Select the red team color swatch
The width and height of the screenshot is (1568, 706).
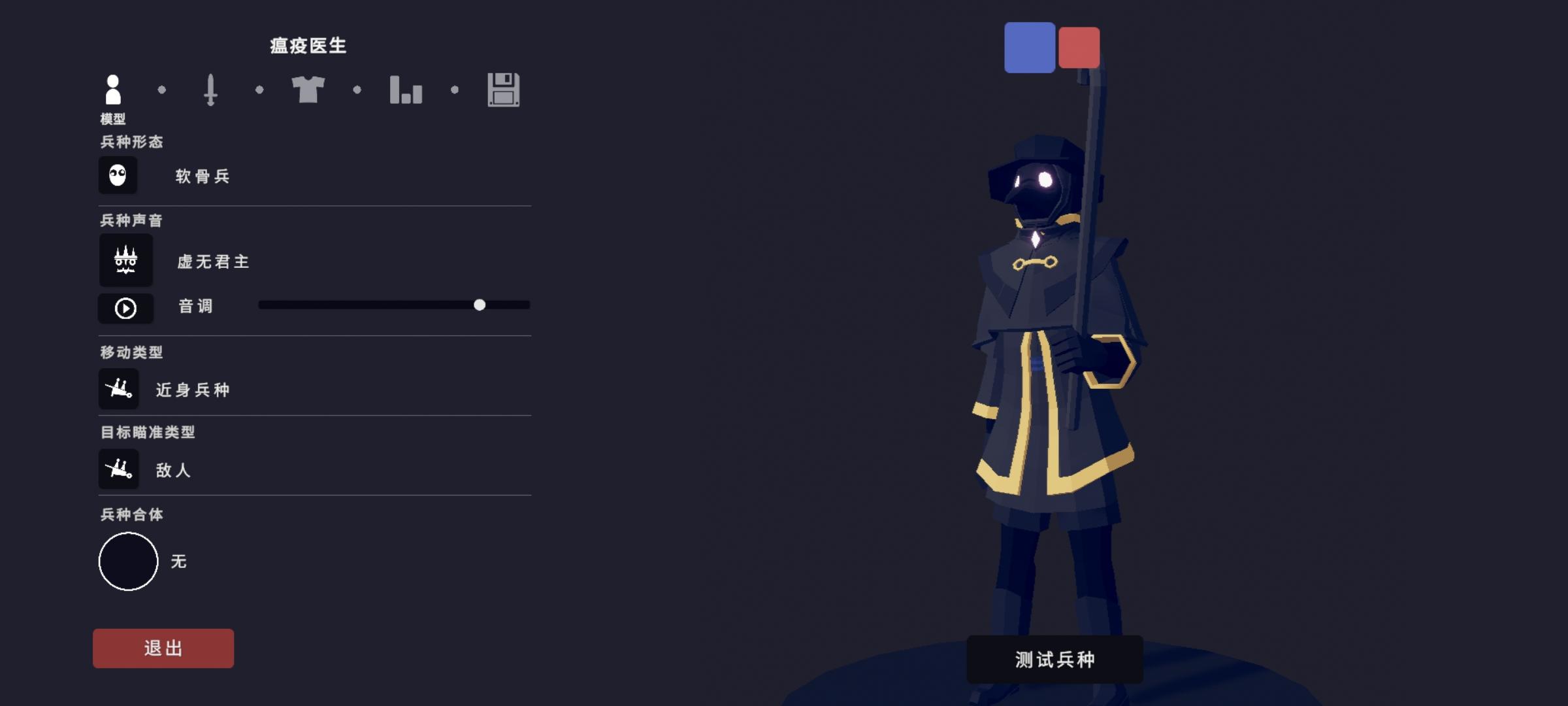click(x=1079, y=47)
